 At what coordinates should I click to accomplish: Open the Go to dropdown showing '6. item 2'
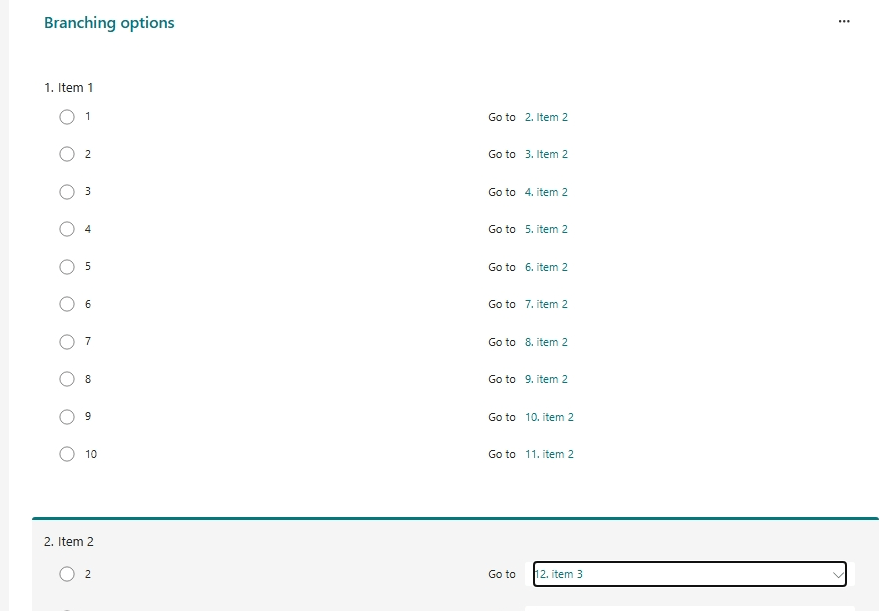(x=545, y=266)
